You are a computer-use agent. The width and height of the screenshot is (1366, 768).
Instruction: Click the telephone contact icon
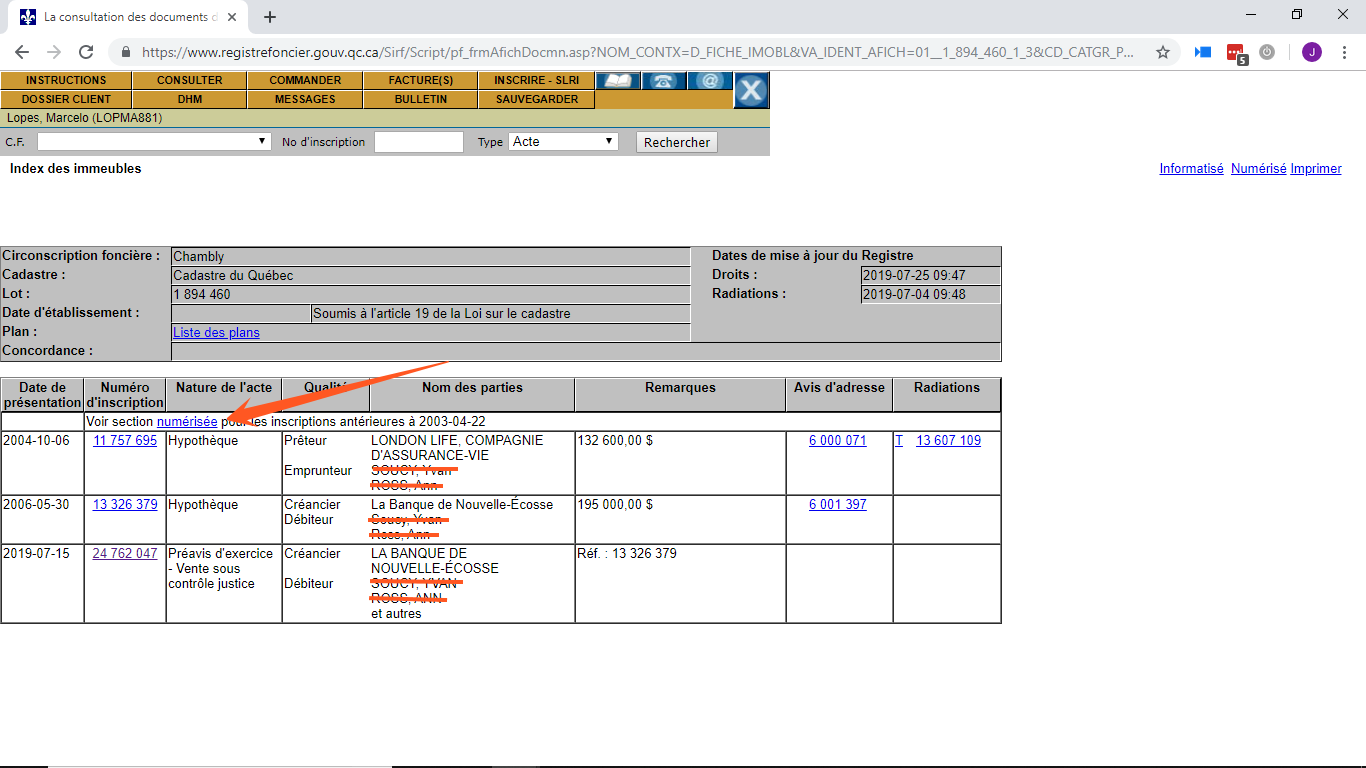(663, 81)
